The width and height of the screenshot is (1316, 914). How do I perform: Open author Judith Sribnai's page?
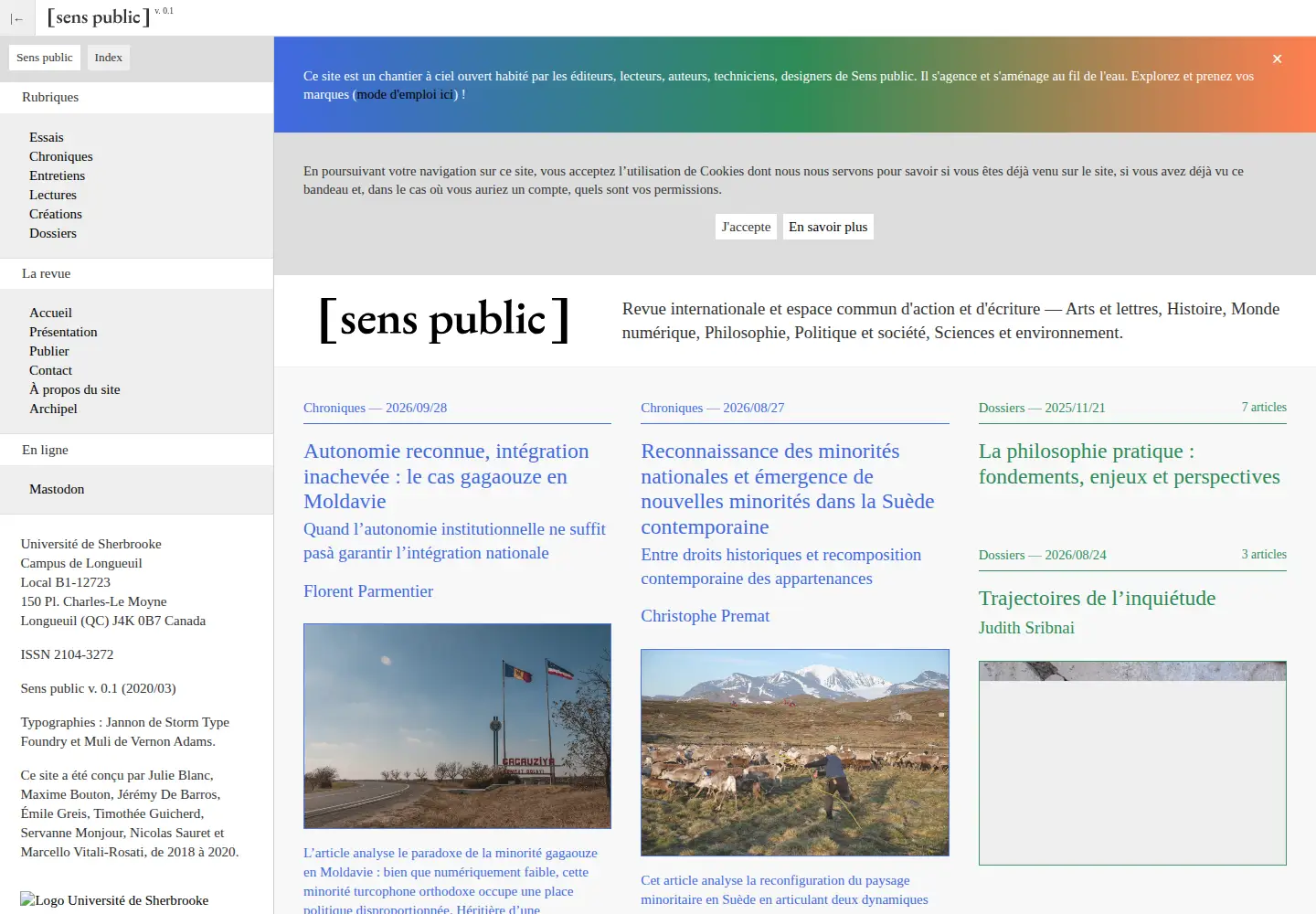point(1026,628)
